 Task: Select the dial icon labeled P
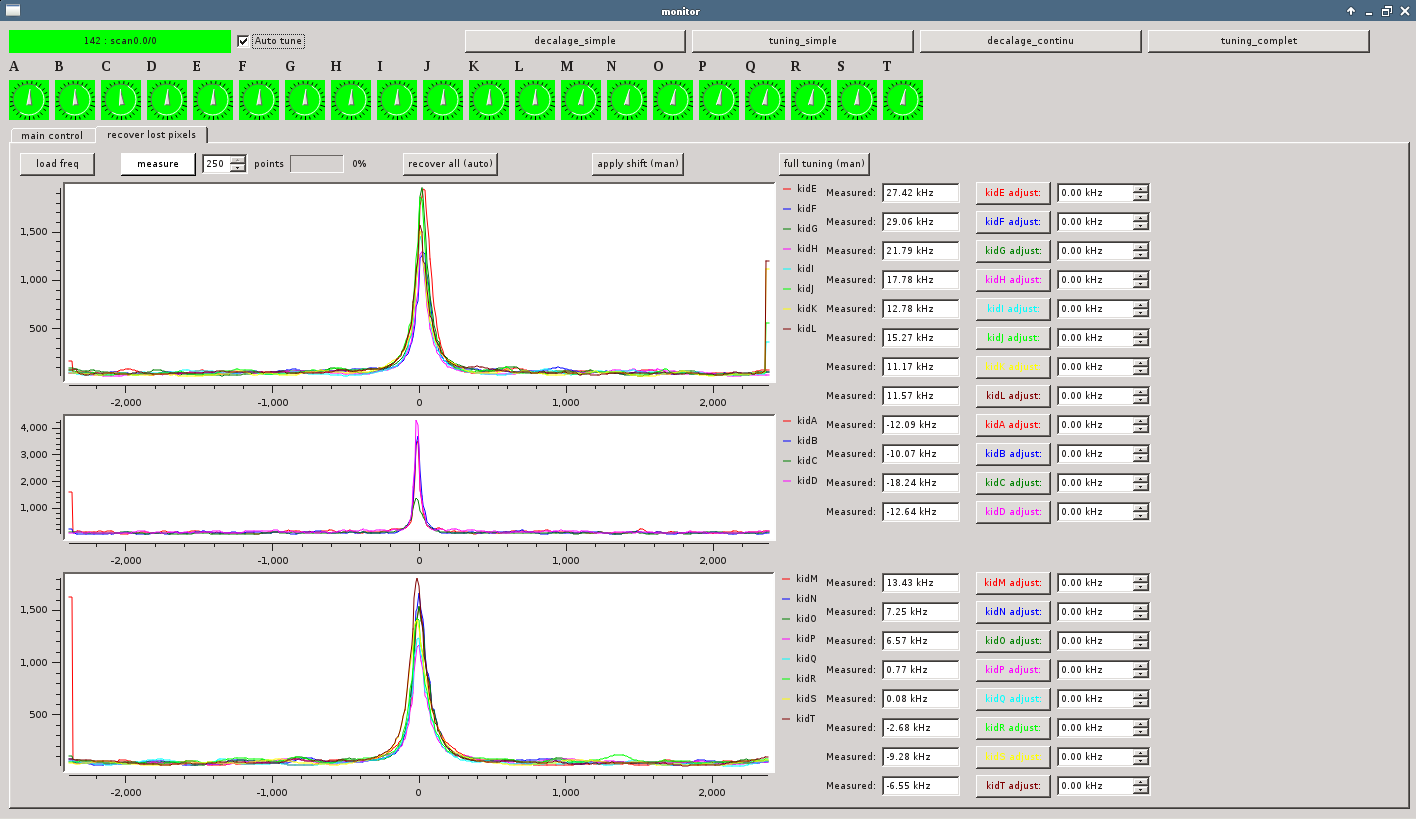click(x=719, y=100)
